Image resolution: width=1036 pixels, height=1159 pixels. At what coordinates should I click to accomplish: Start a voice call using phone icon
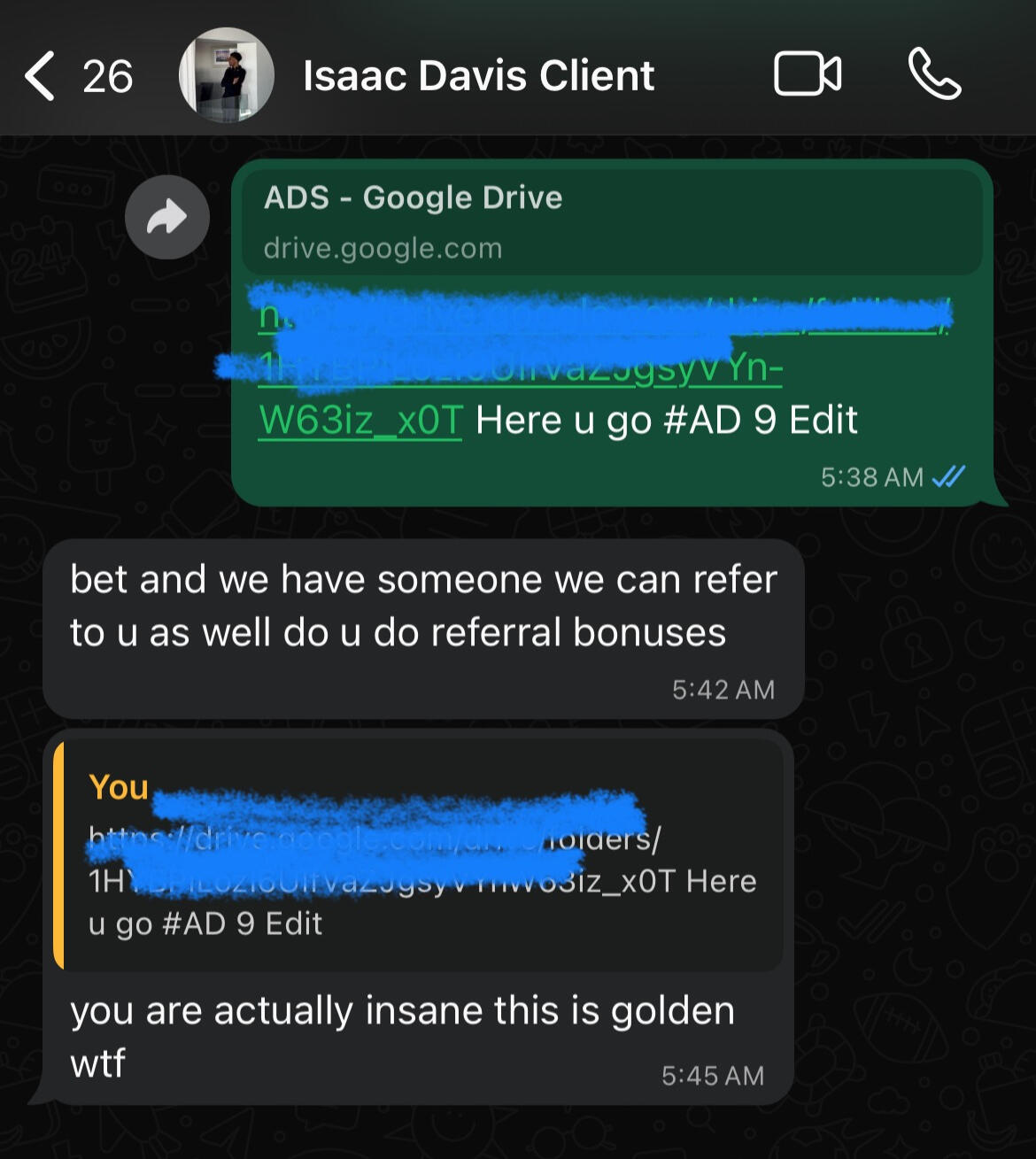934,74
